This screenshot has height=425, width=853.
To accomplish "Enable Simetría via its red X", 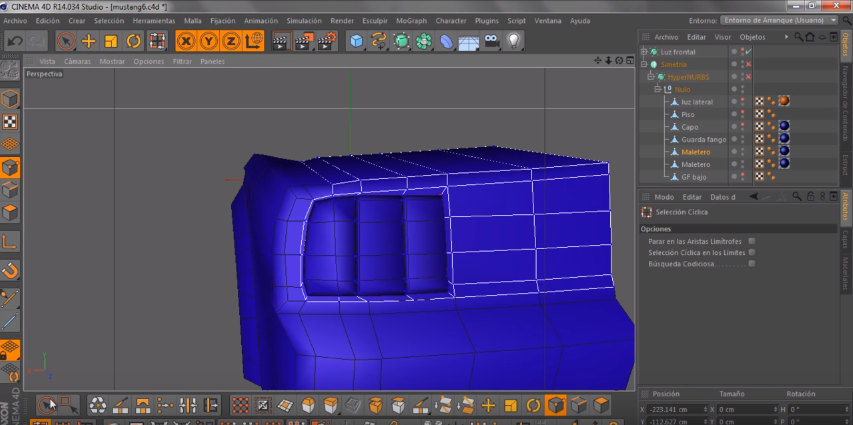I will point(749,64).
